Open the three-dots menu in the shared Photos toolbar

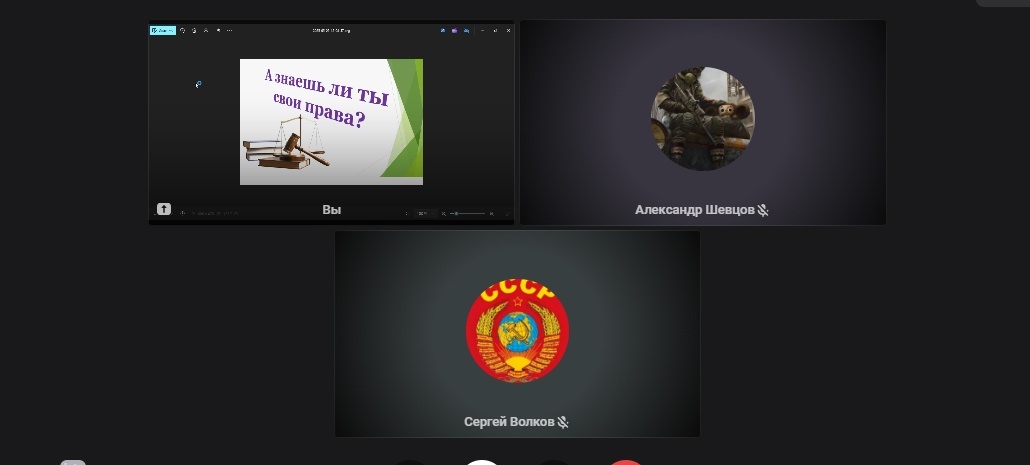tap(229, 30)
